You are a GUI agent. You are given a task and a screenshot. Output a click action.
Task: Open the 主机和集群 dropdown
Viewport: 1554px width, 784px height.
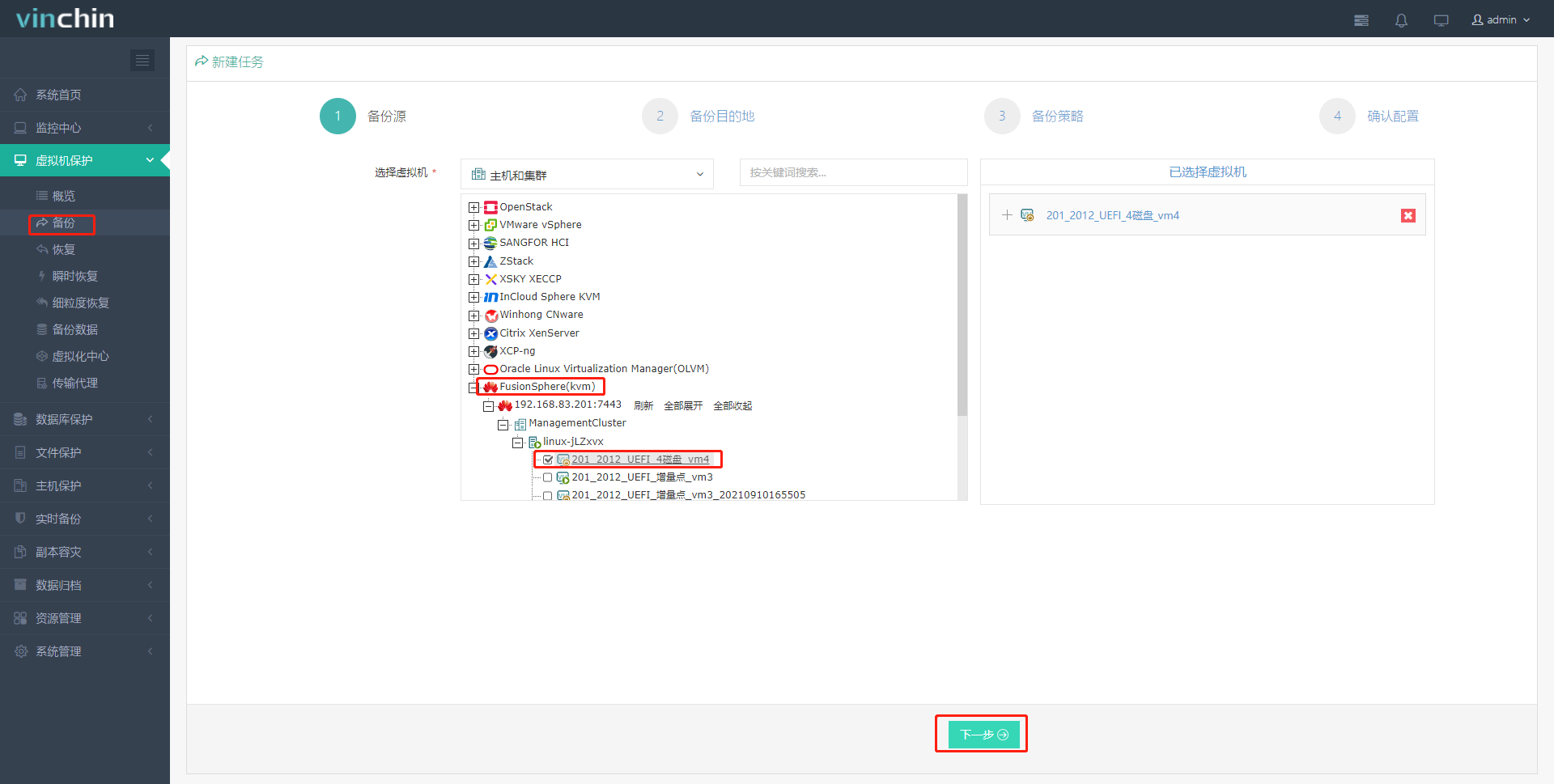587,174
